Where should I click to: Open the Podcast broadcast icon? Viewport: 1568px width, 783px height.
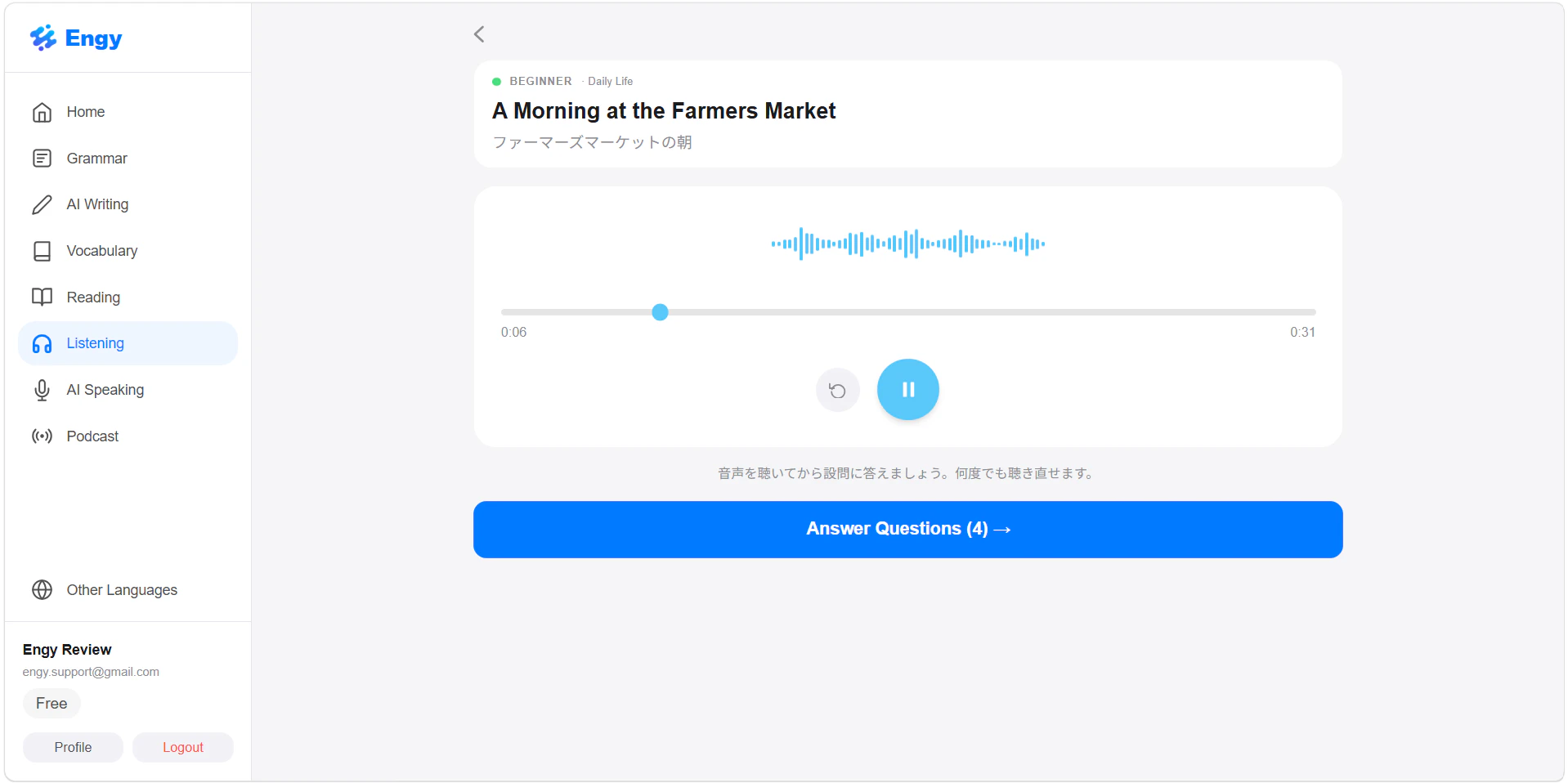pos(42,436)
